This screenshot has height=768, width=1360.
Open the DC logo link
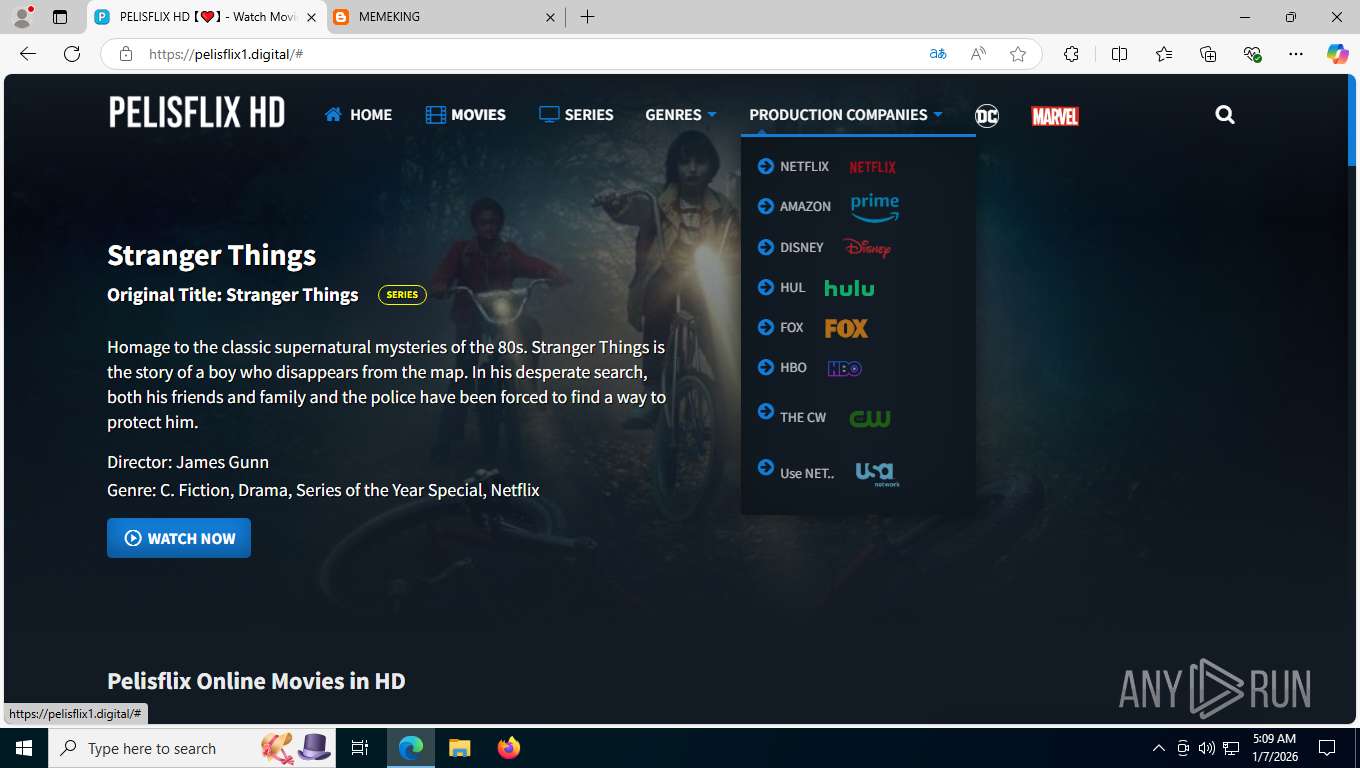point(987,116)
